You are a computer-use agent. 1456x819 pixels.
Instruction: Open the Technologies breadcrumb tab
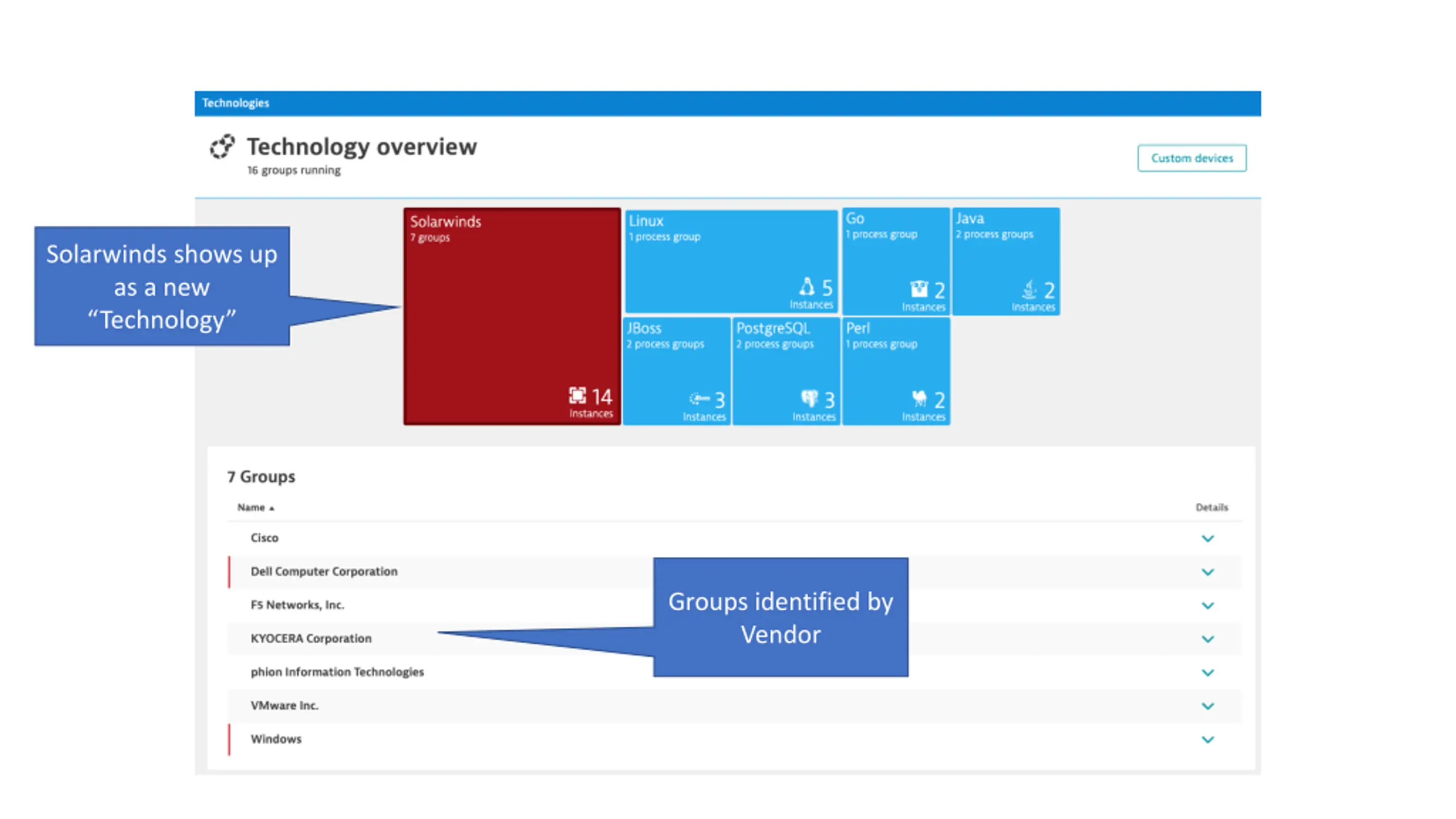pyautogui.click(x=235, y=103)
